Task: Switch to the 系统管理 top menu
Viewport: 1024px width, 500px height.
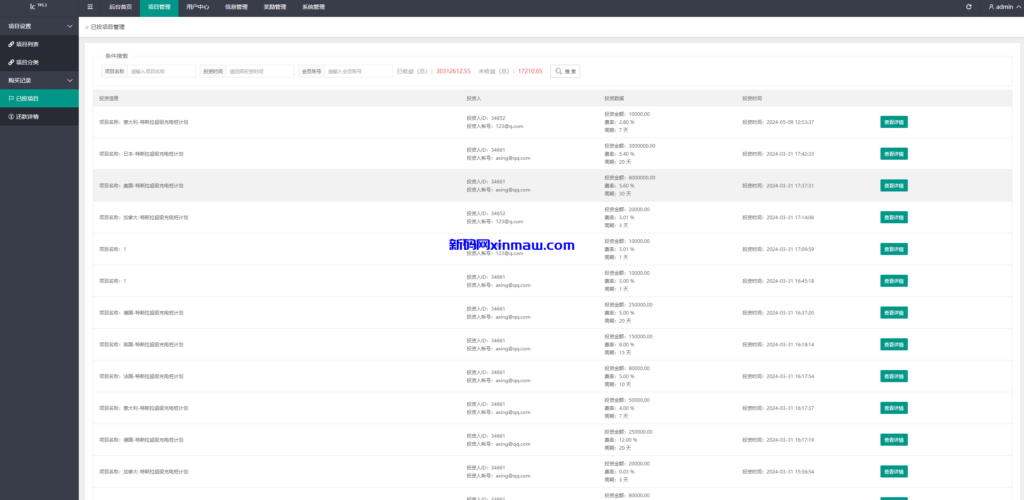Action: tap(313, 7)
